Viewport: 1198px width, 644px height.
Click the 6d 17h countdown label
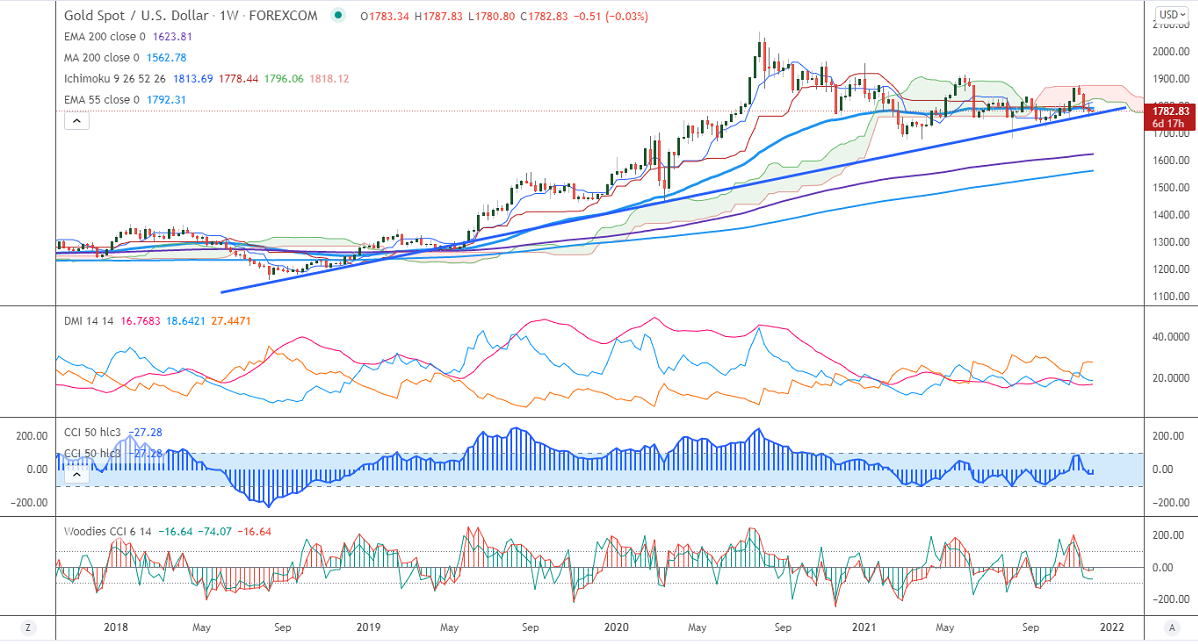pos(1168,124)
